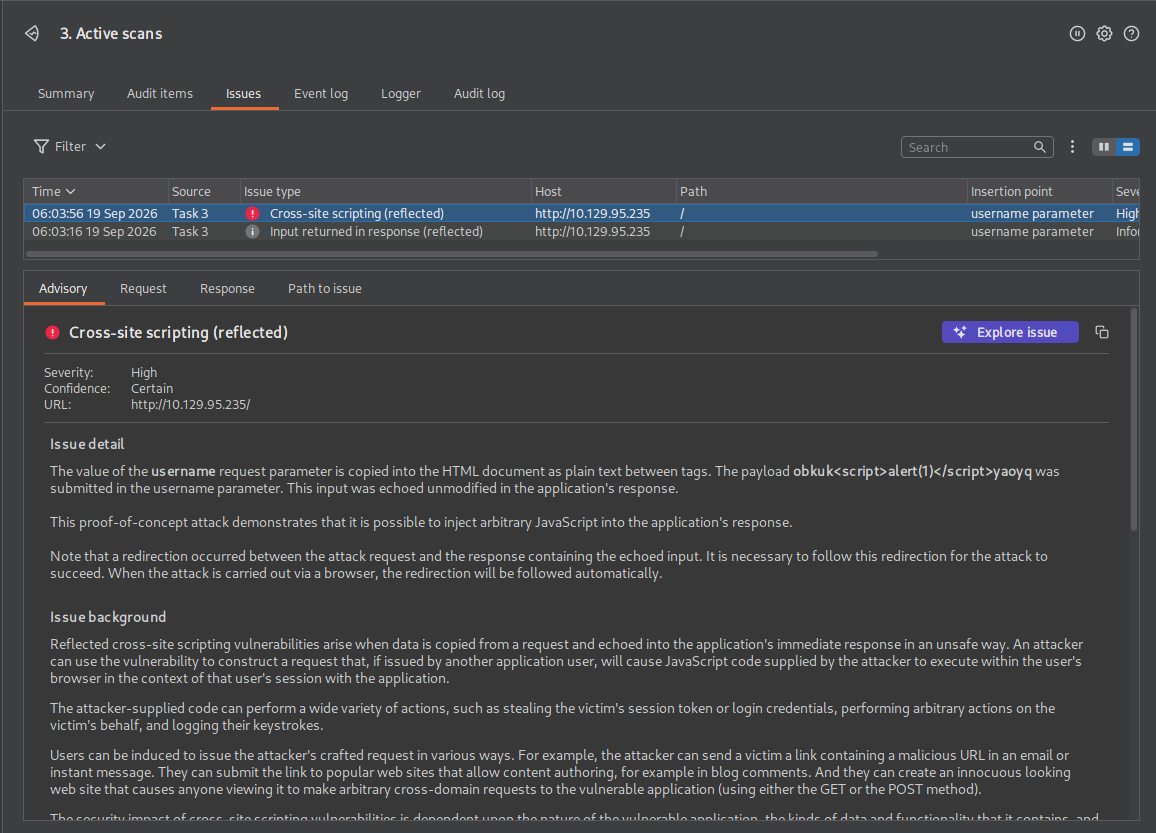1156x833 pixels.
Task: Click the obkuk script payload text
Action: pyautogui.click(x=912, y=471)
